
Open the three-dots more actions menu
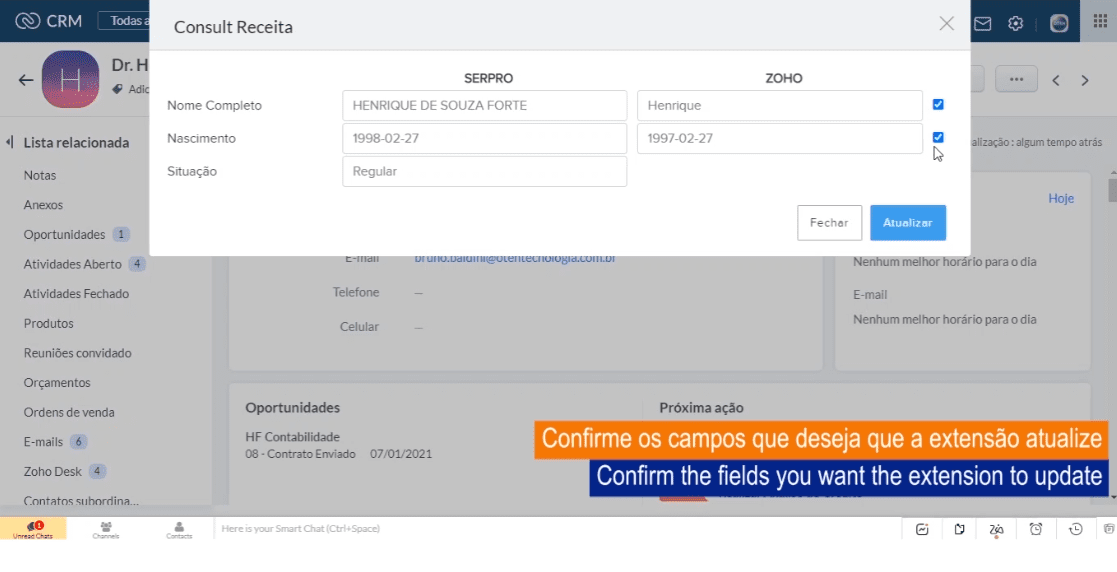pyautogui.click(x=1016, y=80)
